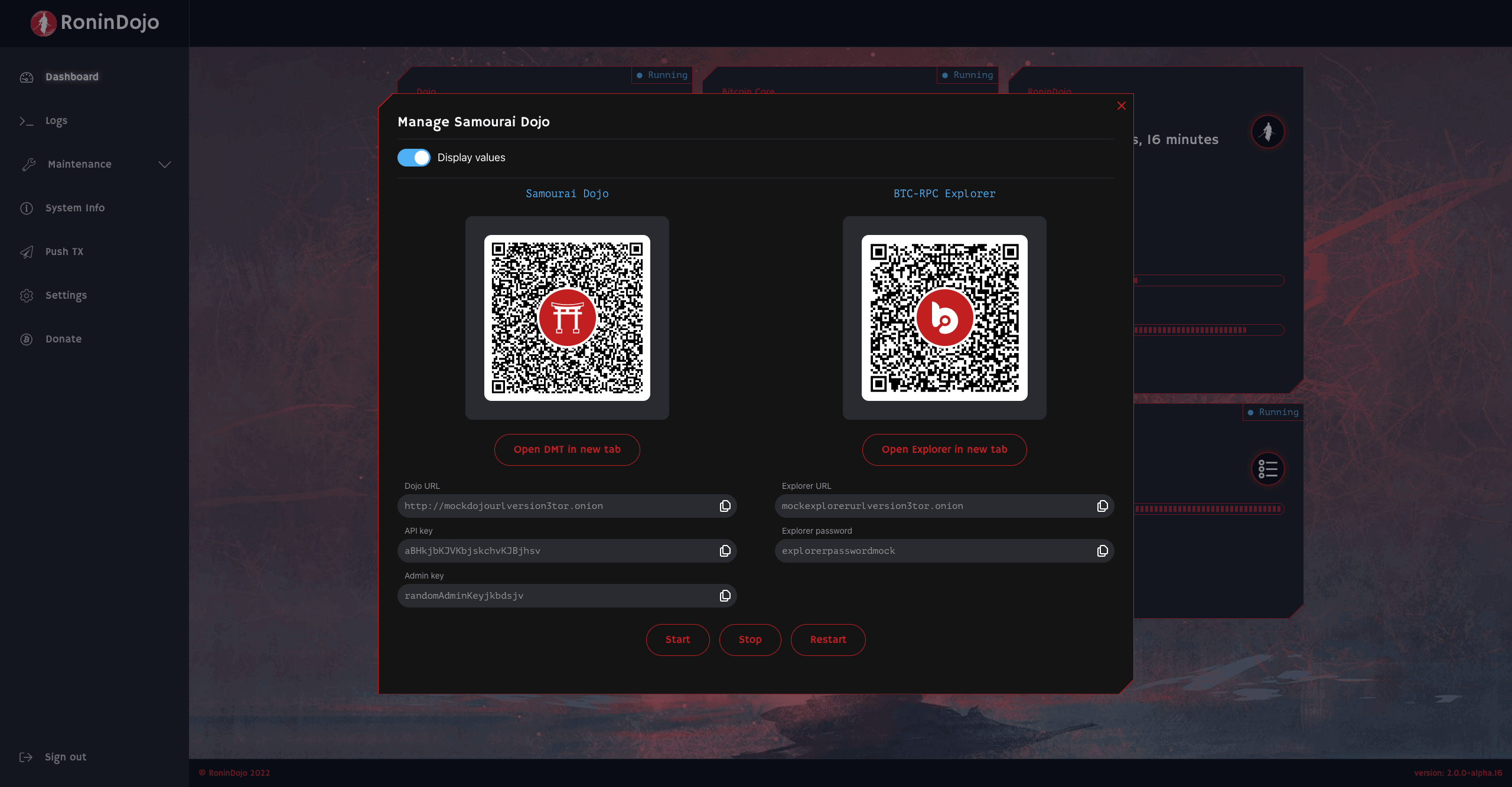Click the nearly empty progress bar on the RoninDojo card
Image resolution: width=1512 pixels, height=787 pixels.
1209,280
